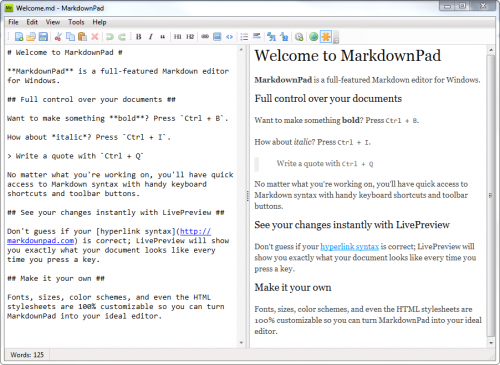This screenshot has height=365, width=500.
Task: Apply Heading 1 using the H1 button
Action: click(177, 37)
